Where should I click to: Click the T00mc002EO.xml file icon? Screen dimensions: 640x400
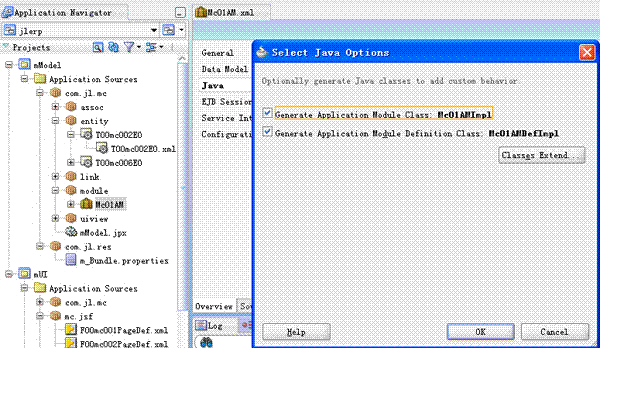[x=102, y=148]
